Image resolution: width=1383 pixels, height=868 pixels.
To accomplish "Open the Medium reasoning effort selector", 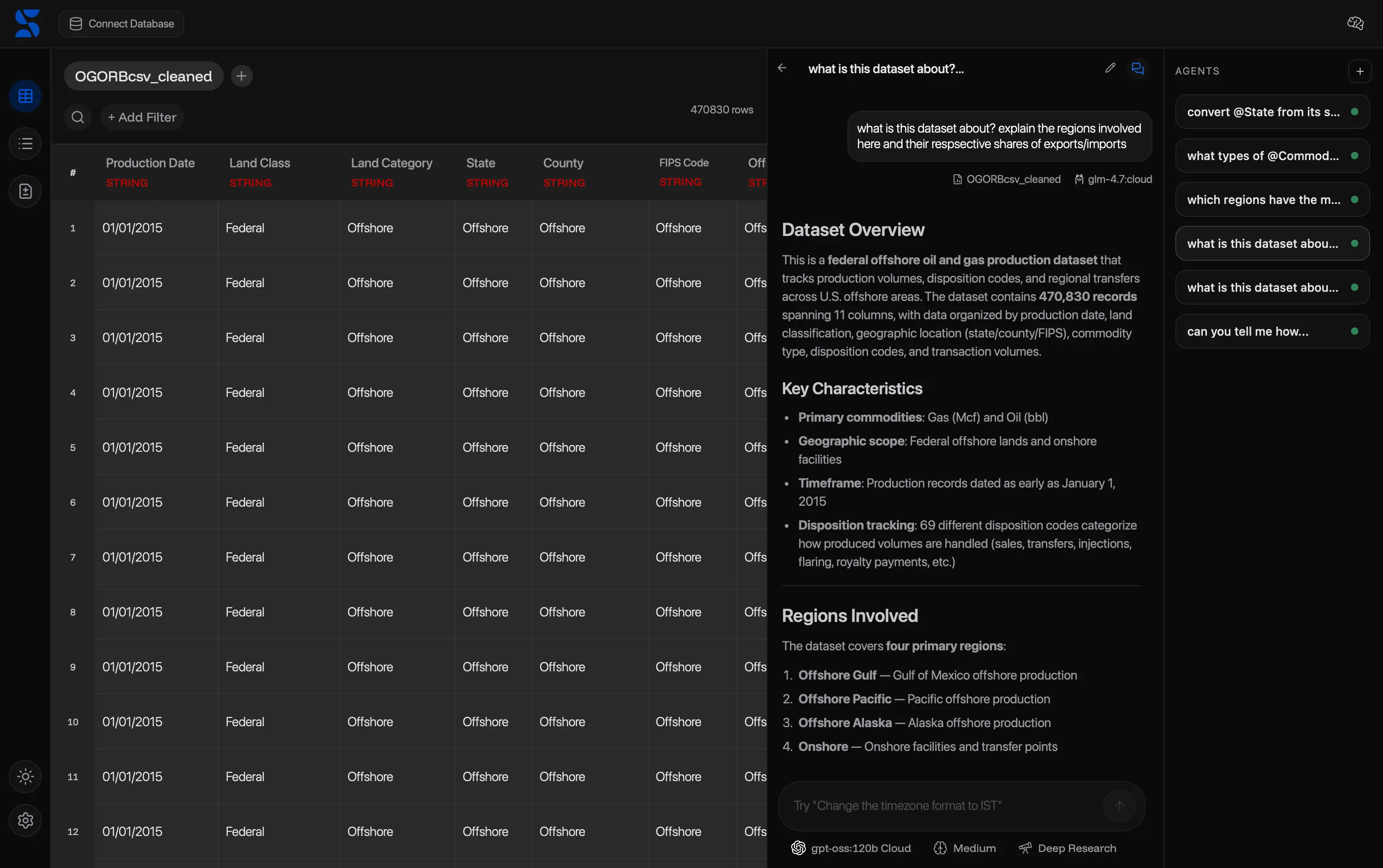I will 965,848.
